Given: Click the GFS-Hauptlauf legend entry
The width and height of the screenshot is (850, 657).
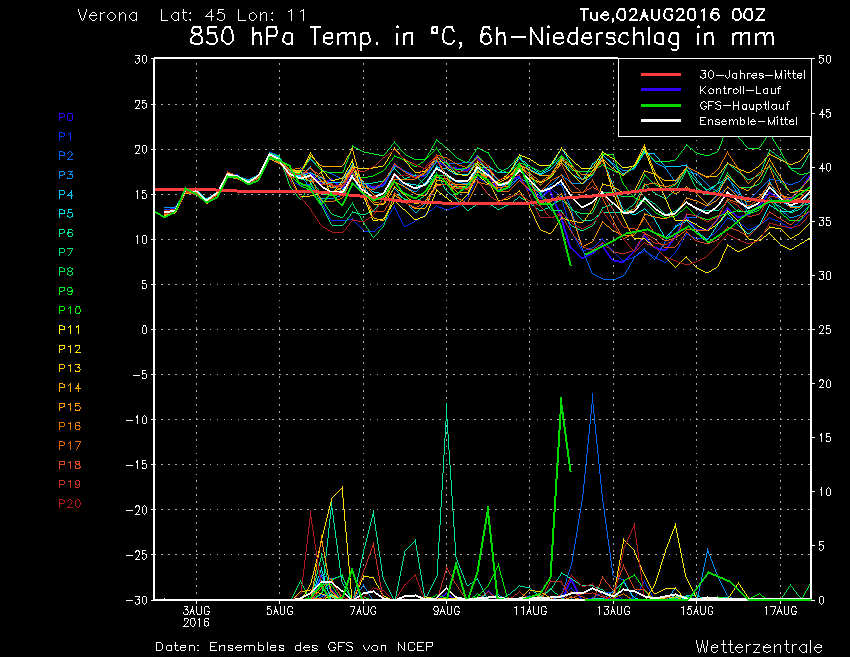Looking at the screenshot, I should pos(744,106).
